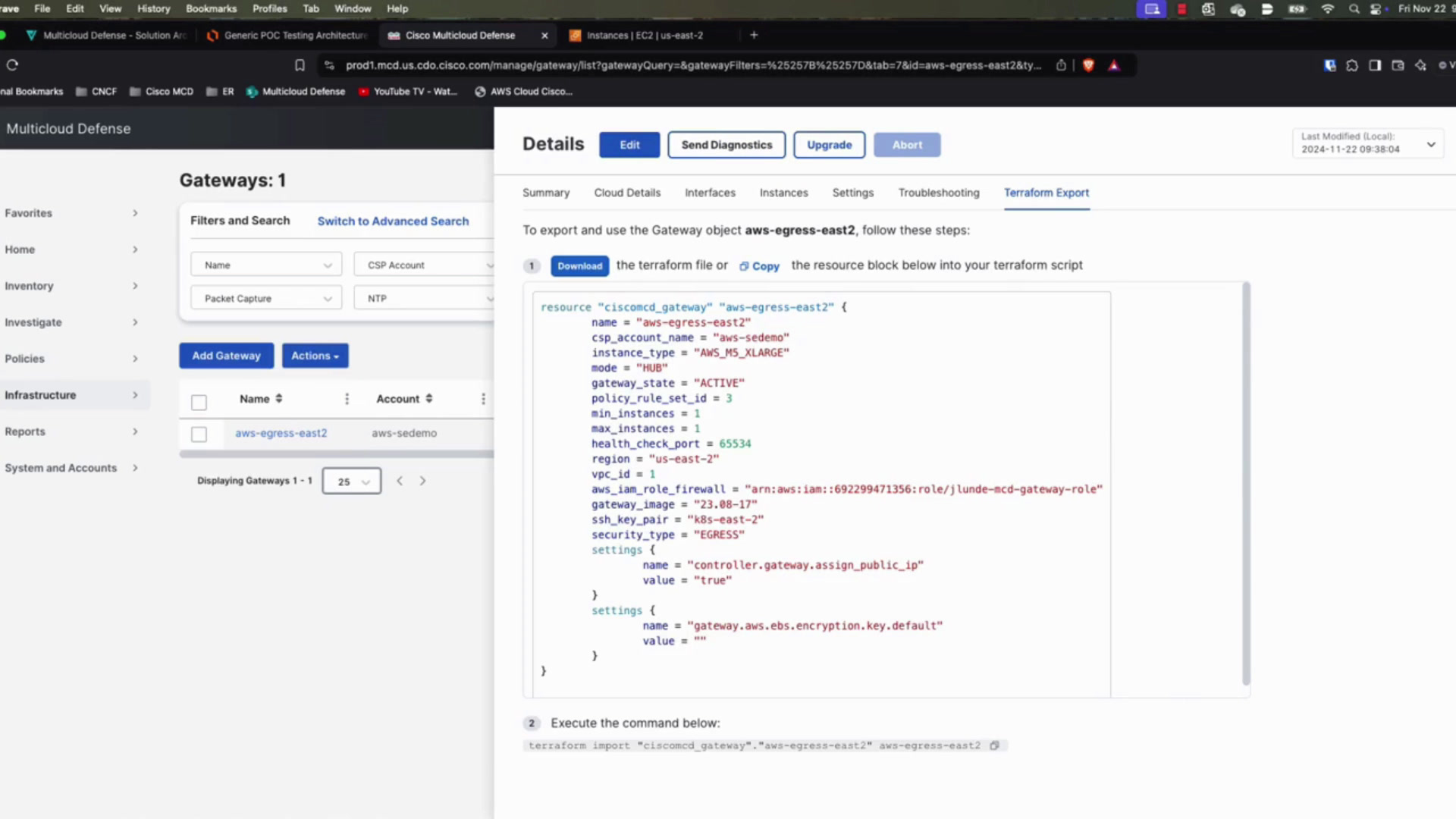1456x819 pixels.
Task: Go to the next gateways page arrow
Action: click(422, 481)
